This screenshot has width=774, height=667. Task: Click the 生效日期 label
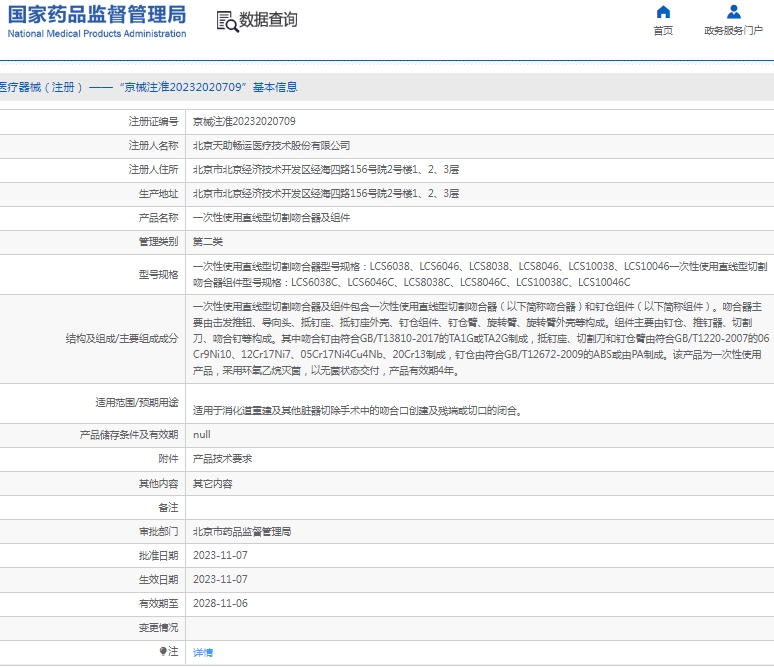point(158,580)
